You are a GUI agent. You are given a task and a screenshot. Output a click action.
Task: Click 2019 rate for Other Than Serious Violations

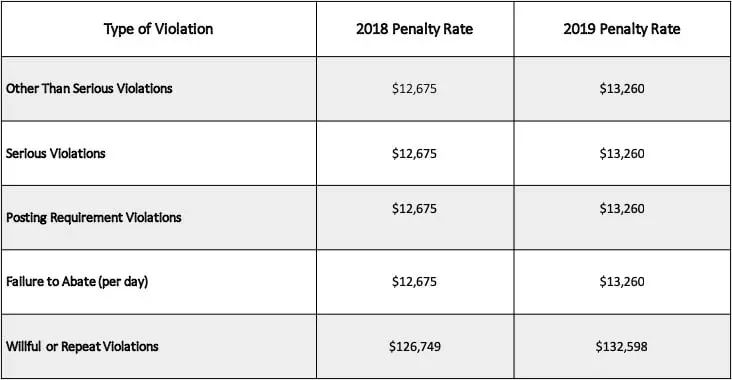pyautogui.click(x=622, y=89)
